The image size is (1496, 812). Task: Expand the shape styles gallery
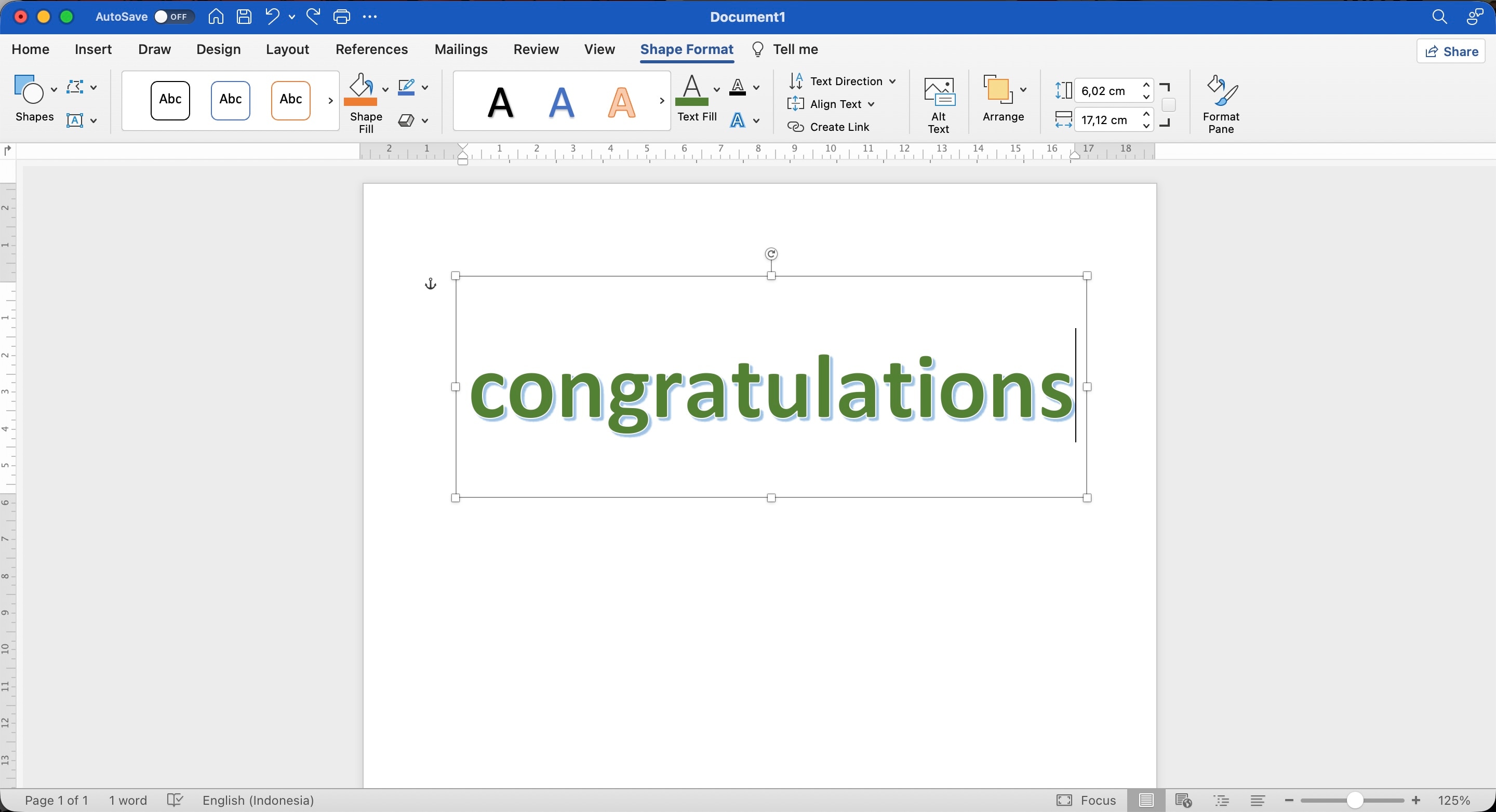[330, 101]
